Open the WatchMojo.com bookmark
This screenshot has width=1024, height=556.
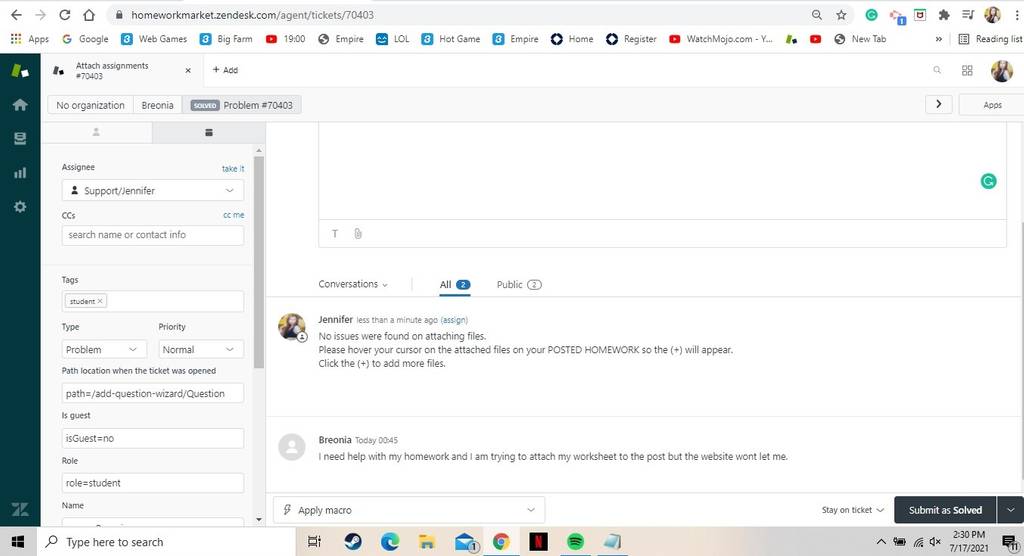[720, 39]
